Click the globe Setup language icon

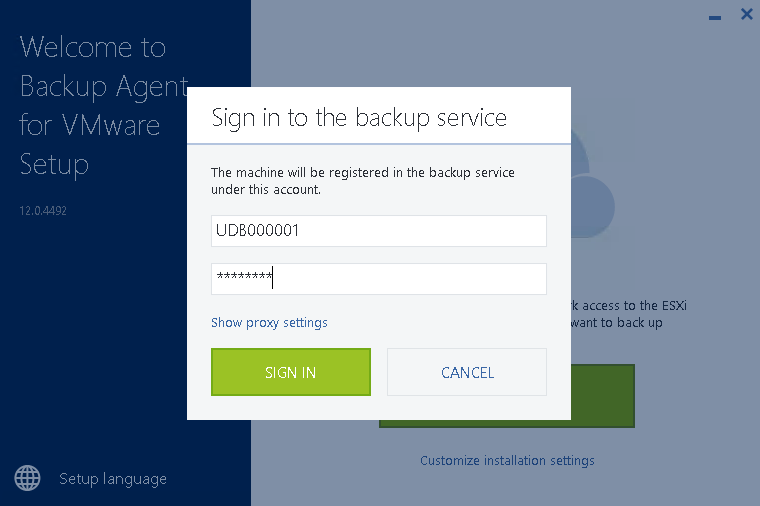click(27, 478)
